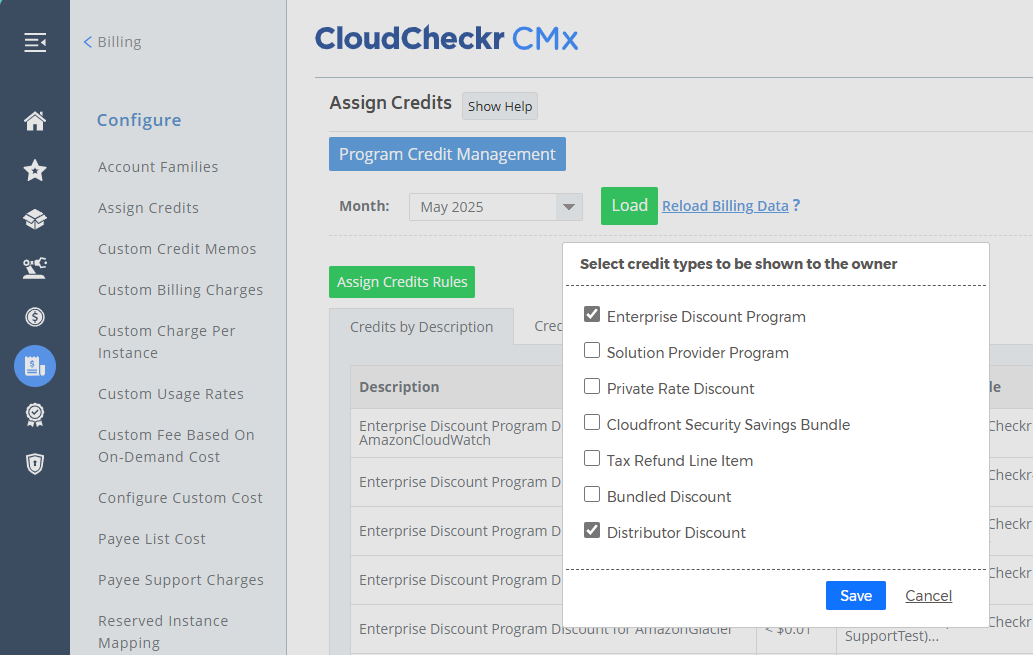Switch to Credits by Description tab
The width and height of the screenshot is (1033, 655).
(x=422, y=327)
